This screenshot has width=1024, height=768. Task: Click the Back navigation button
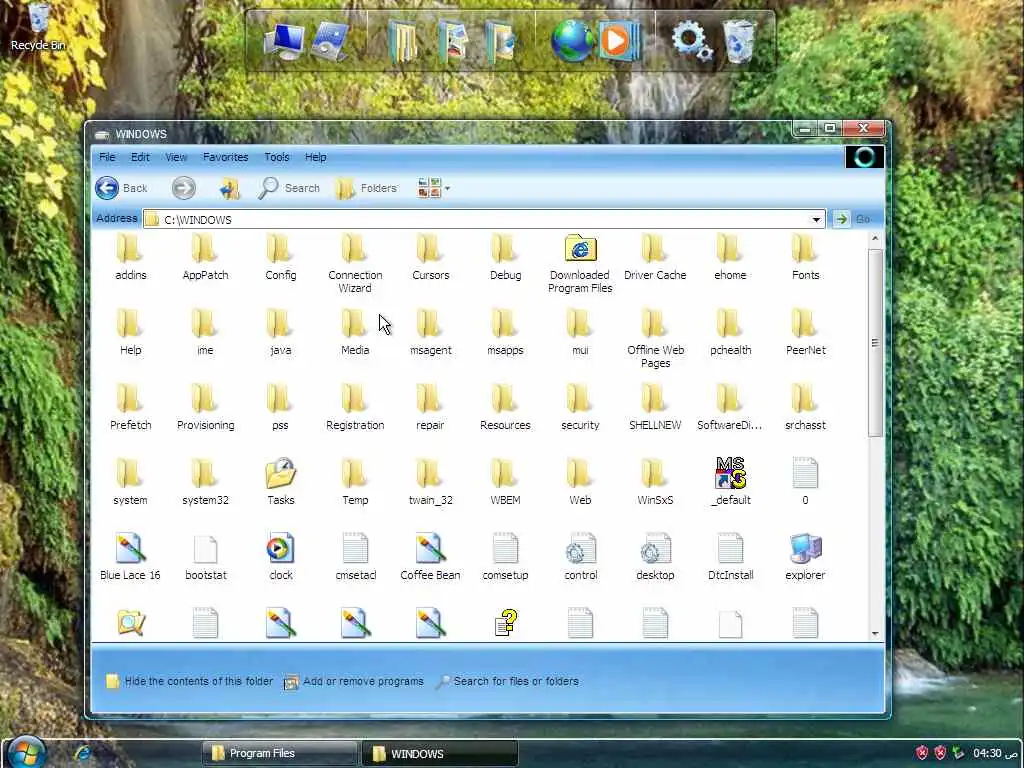121,188
